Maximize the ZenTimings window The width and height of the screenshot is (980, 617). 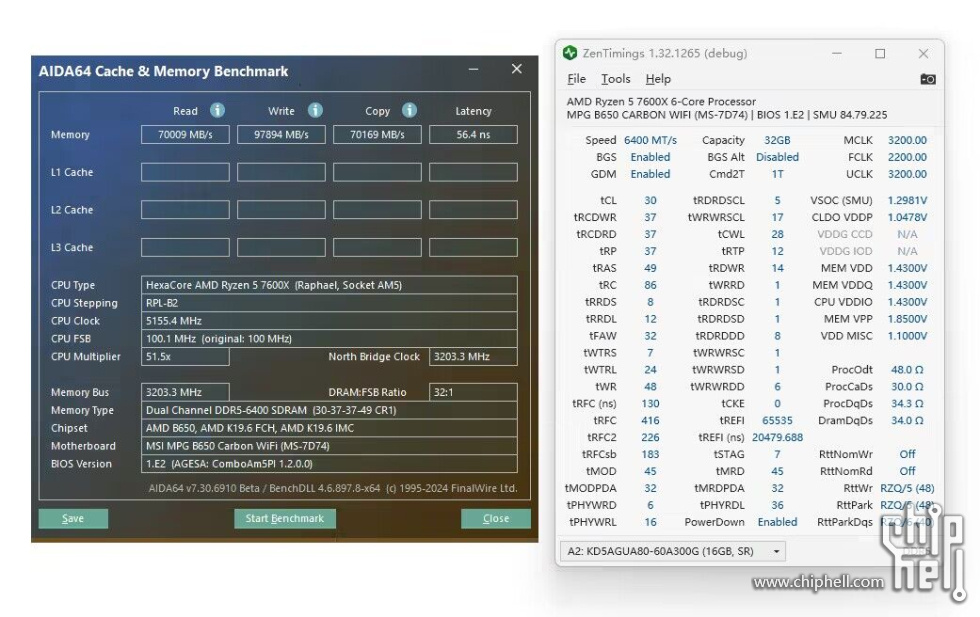pyautogui.click(x=880, y=54)
